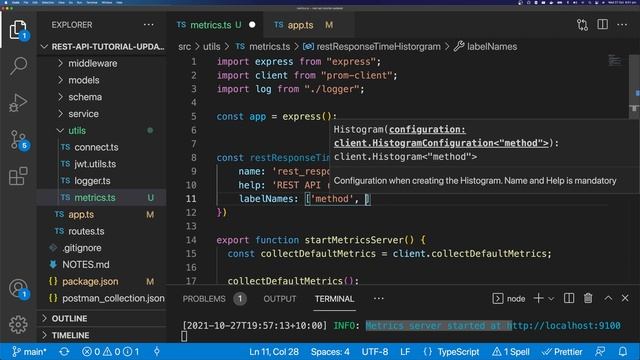The image size is (640, 360).
Task: Open Explorer views and more actions menu
Action: [149, 25]
